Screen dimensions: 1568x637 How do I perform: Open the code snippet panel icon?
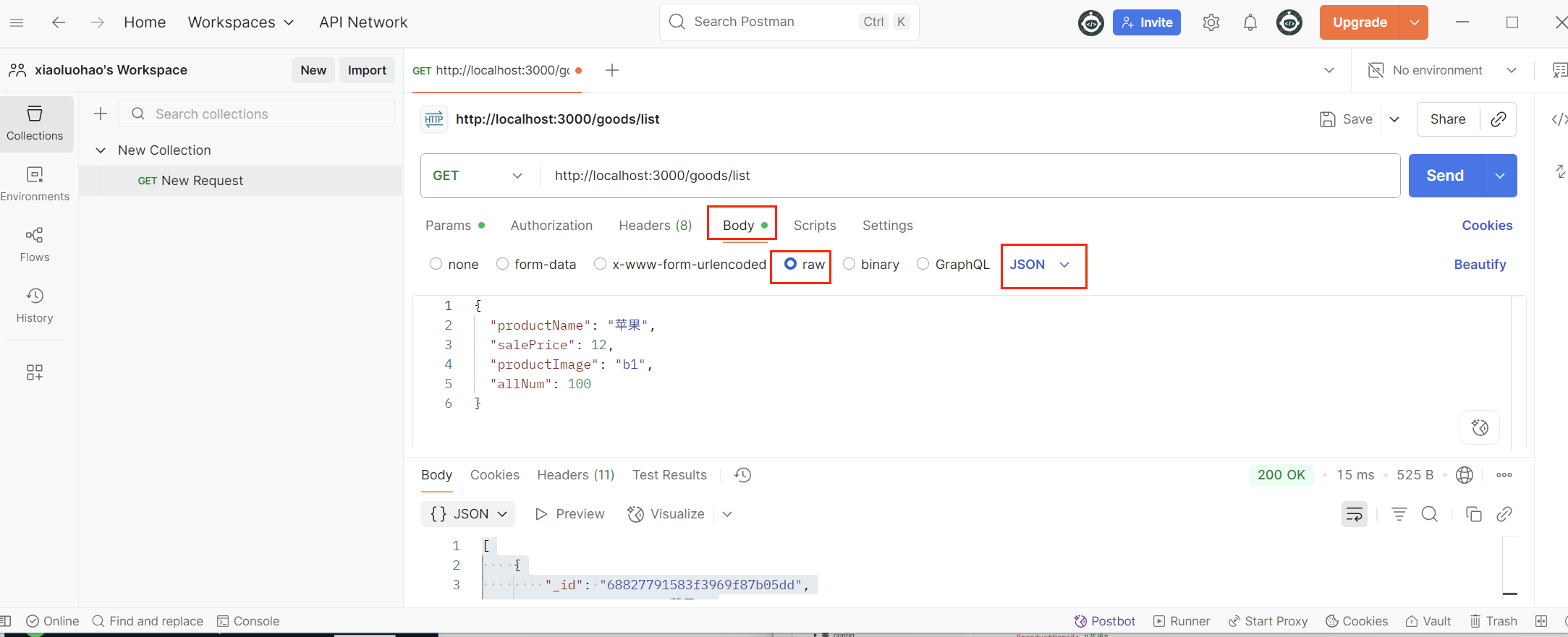[x=1559, y=119]
